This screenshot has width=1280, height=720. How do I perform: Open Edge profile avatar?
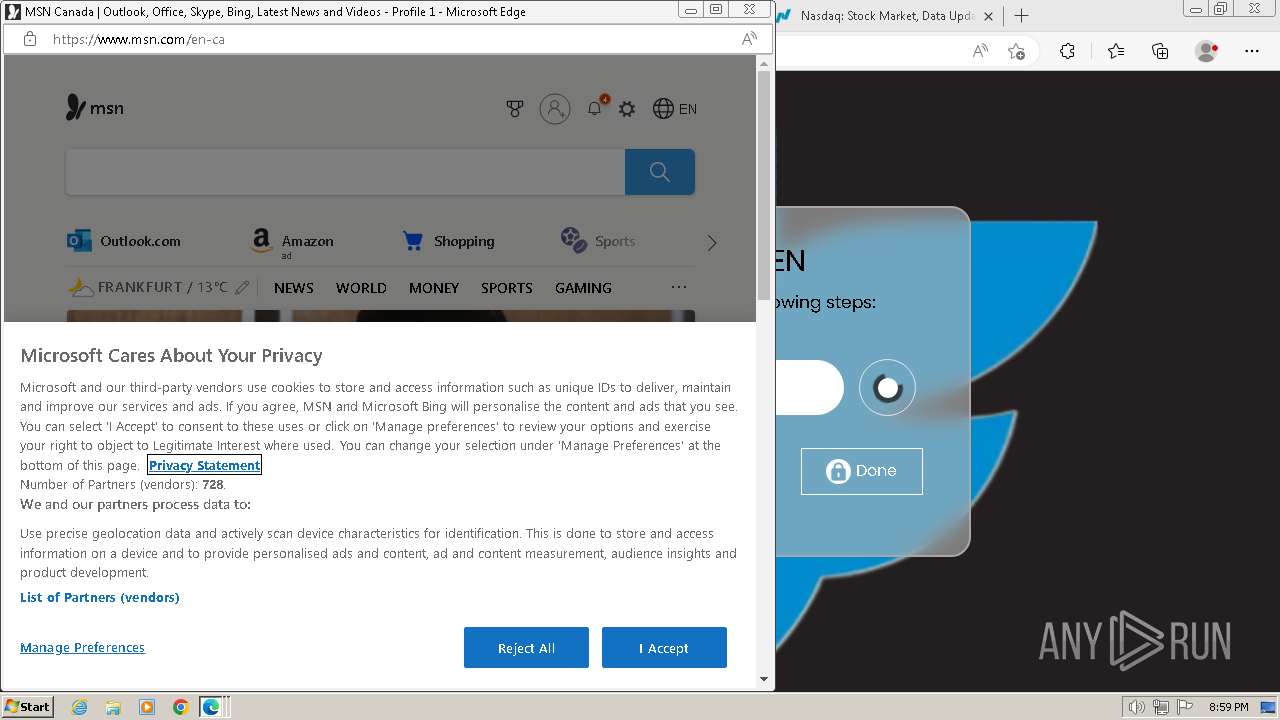click(1207, 51)
